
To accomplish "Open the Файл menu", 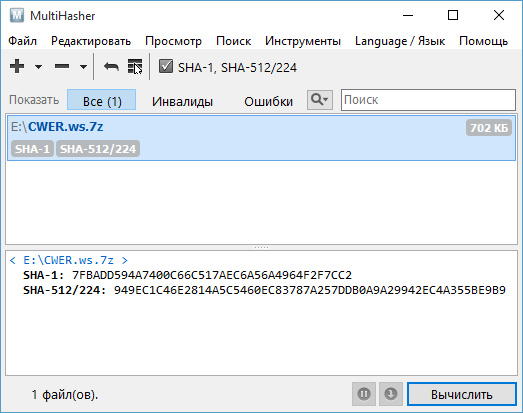I will 22,41.
